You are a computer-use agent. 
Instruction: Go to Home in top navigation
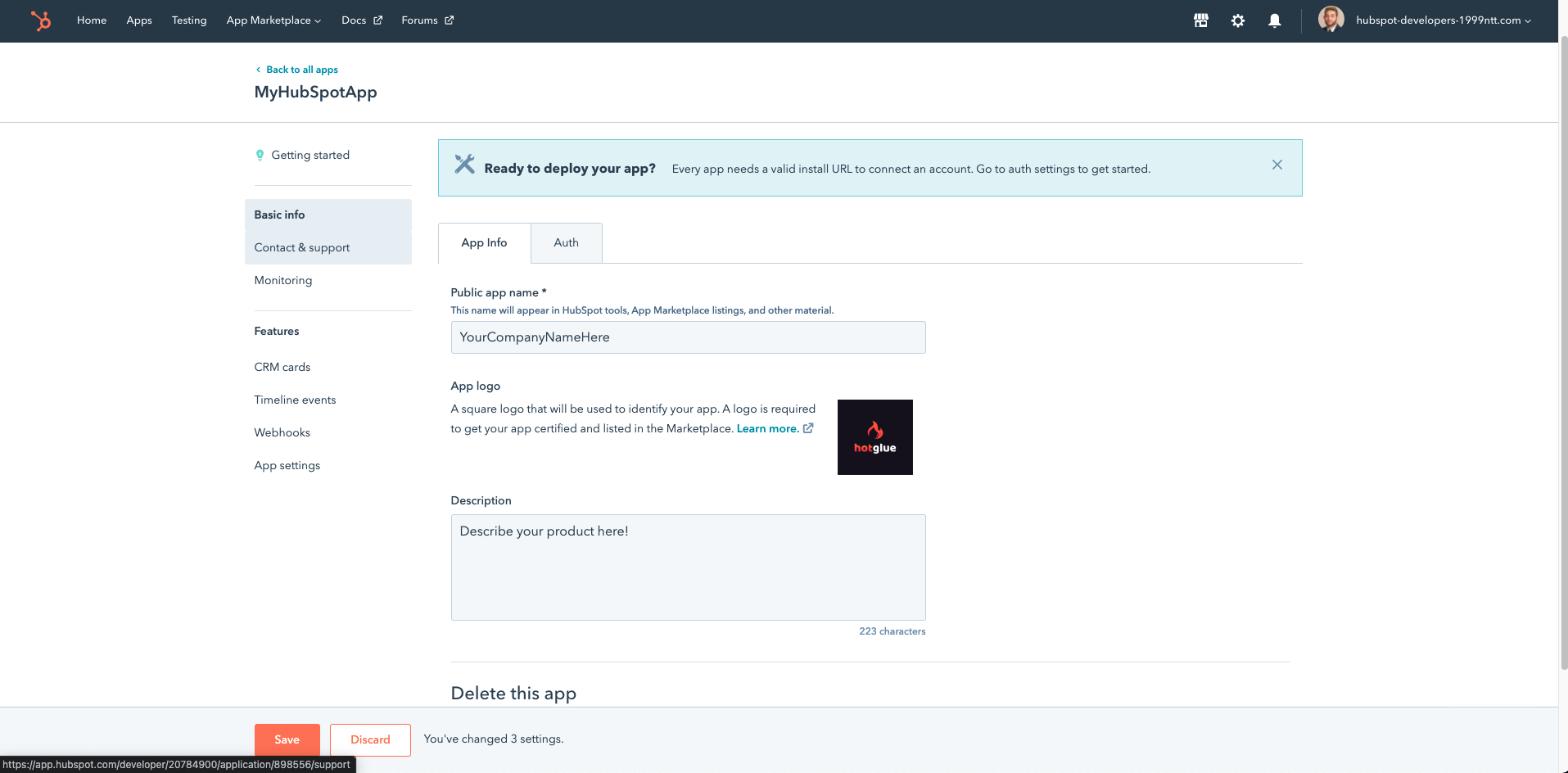coord(92,20)
